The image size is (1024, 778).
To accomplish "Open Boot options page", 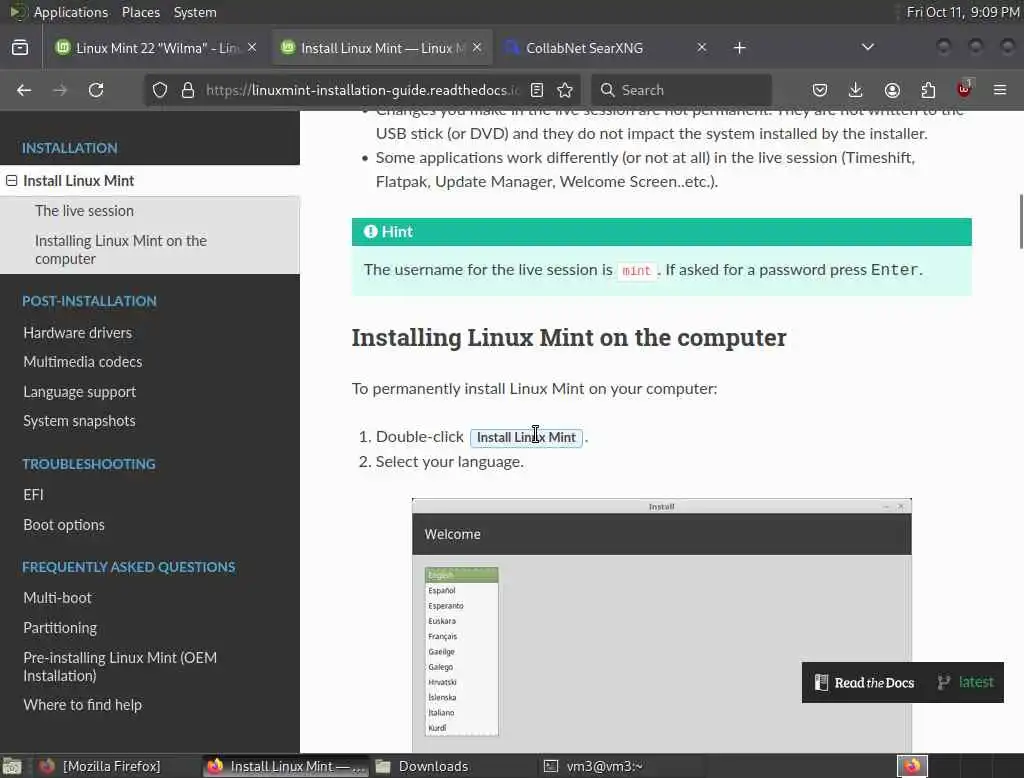I will point(64,525).
